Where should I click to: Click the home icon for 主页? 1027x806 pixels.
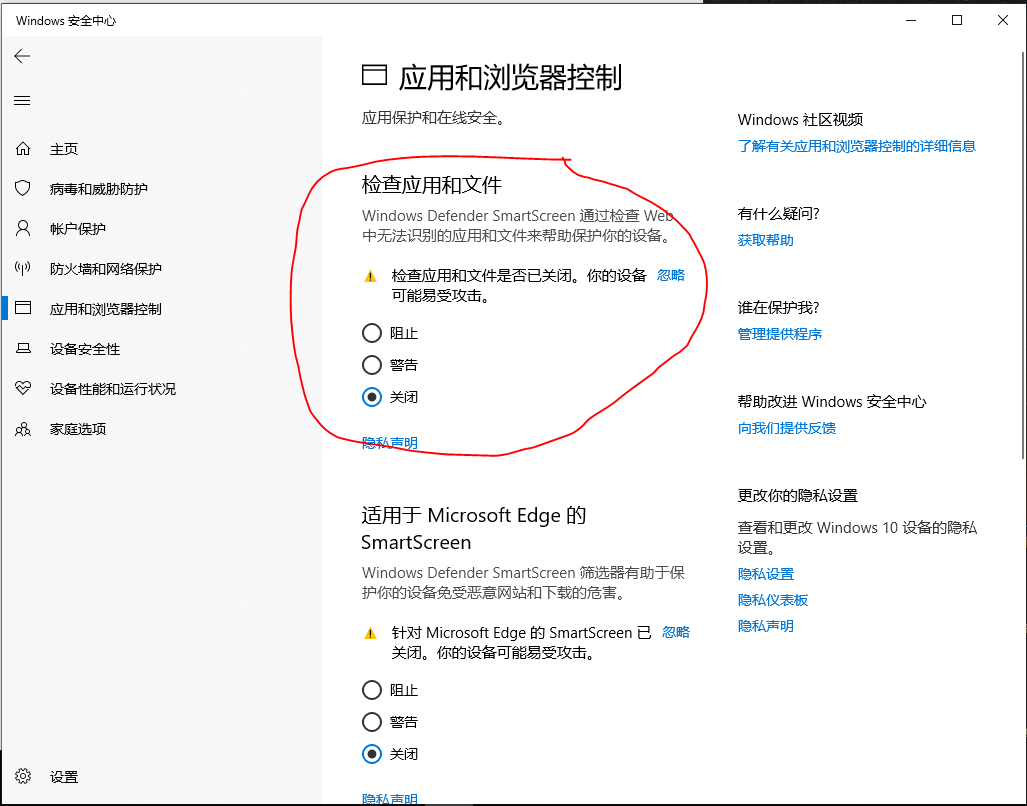coord(23,149)
